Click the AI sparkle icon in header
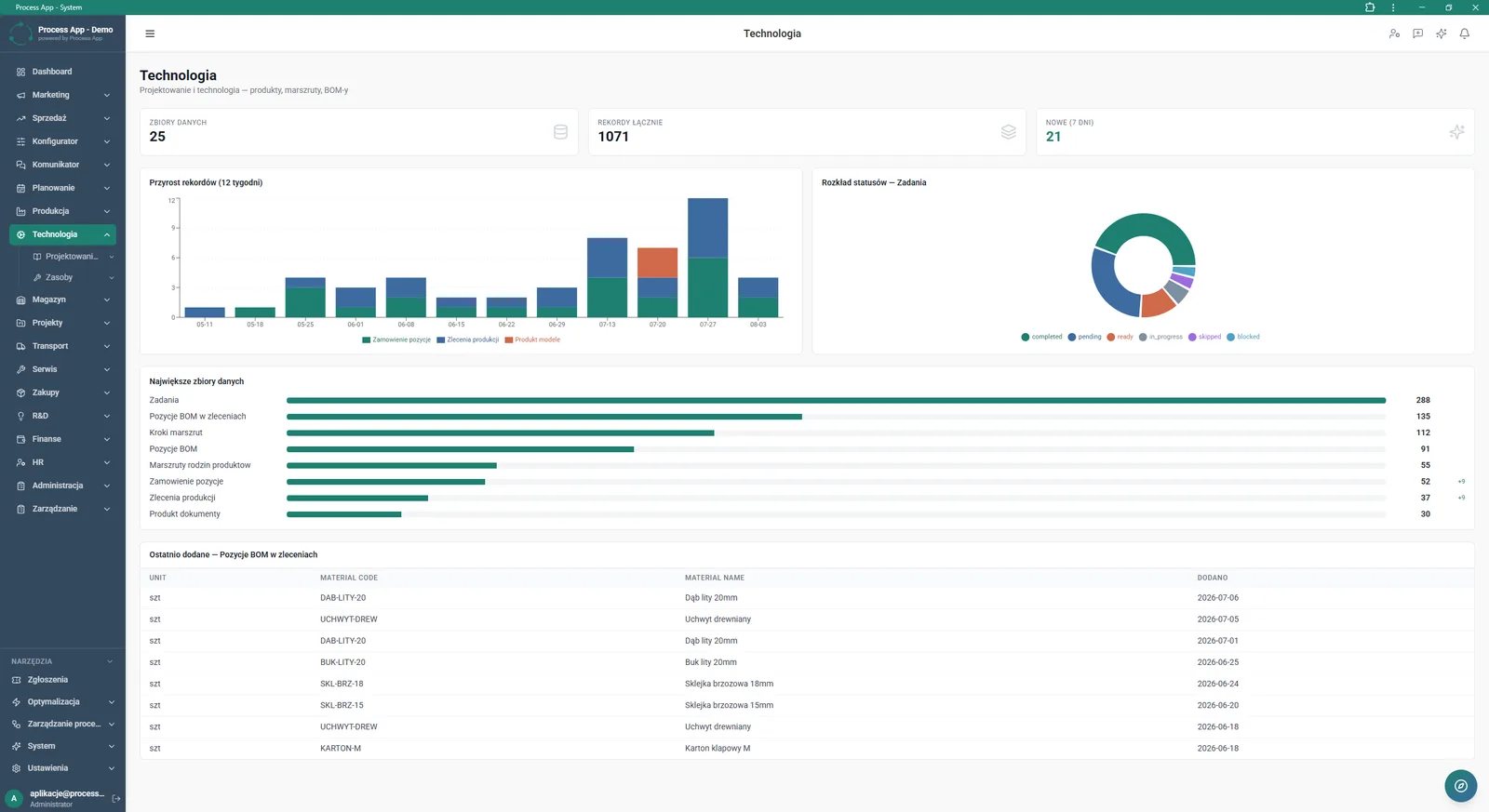This screenshot has height=812, width=1489. pos(1441,33)
